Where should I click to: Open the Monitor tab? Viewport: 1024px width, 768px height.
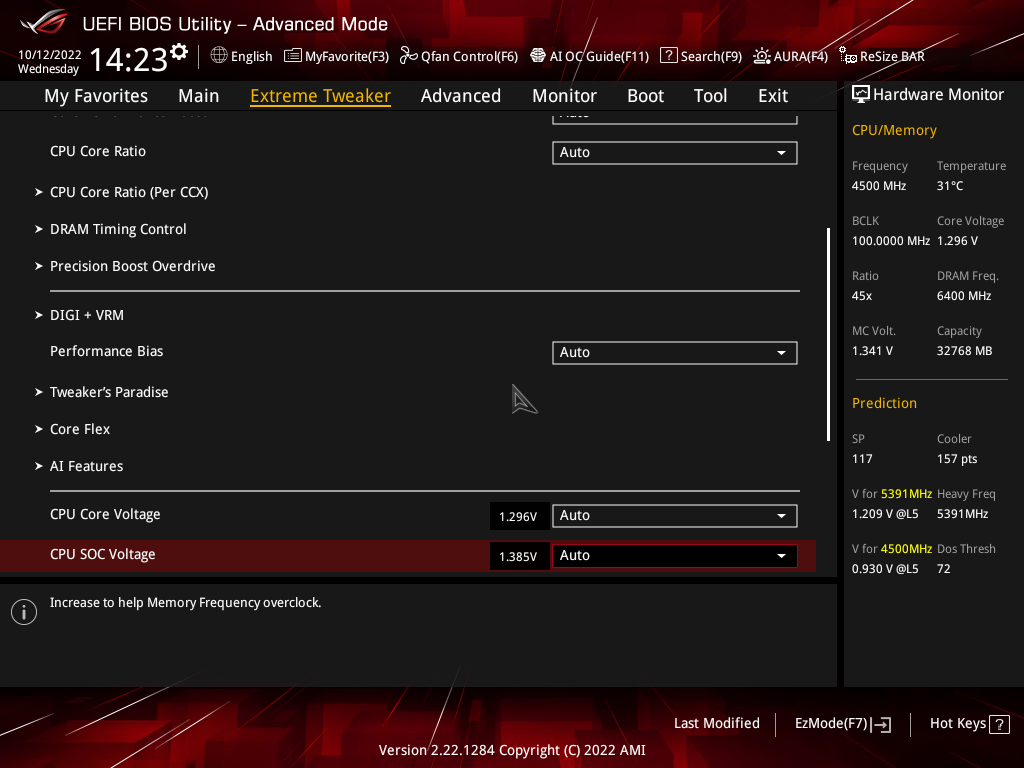click(x=564, y=96)
